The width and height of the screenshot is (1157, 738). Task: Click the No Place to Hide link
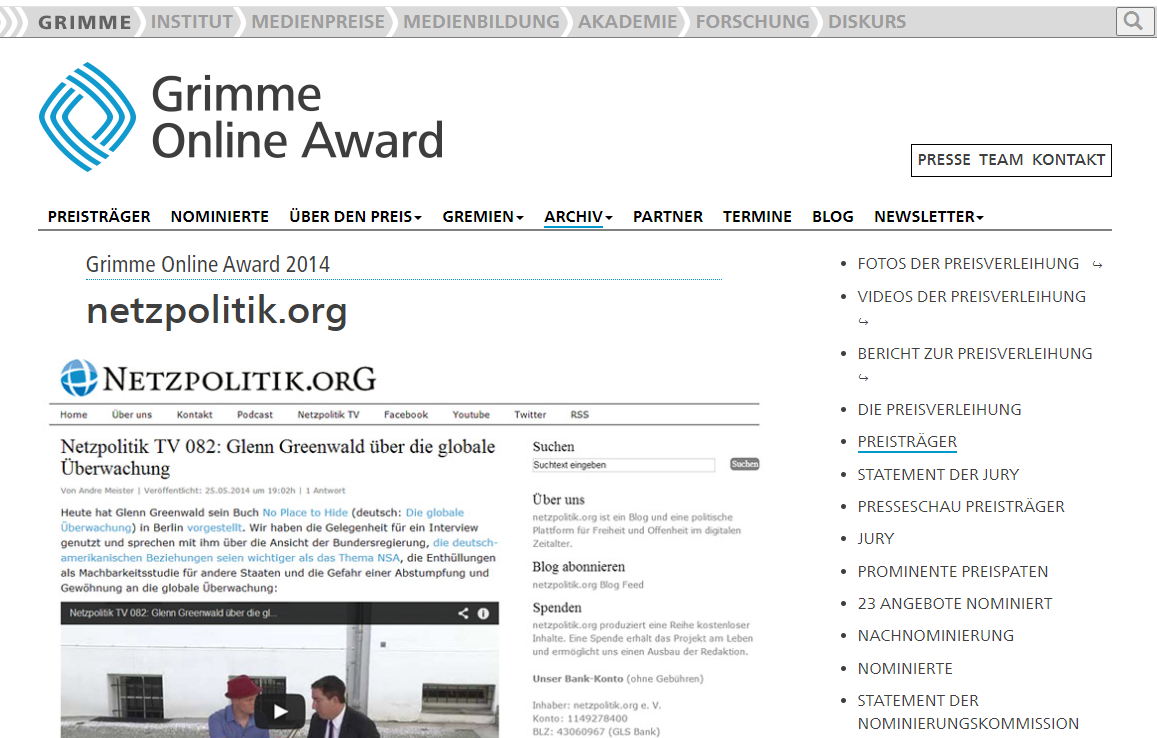coord(305,512)
